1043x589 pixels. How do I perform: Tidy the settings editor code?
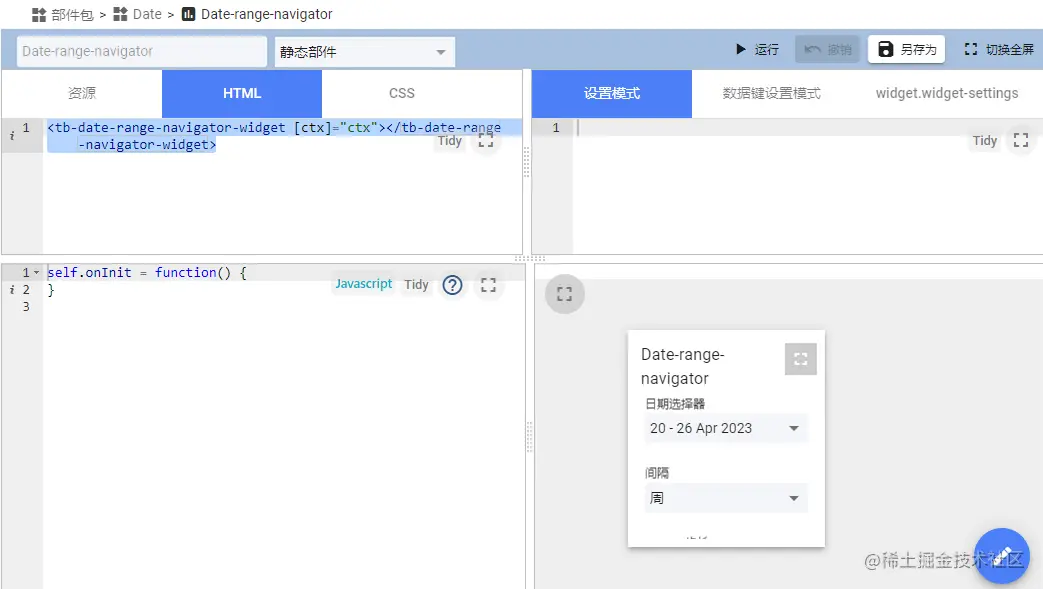(x=984, y=141)
